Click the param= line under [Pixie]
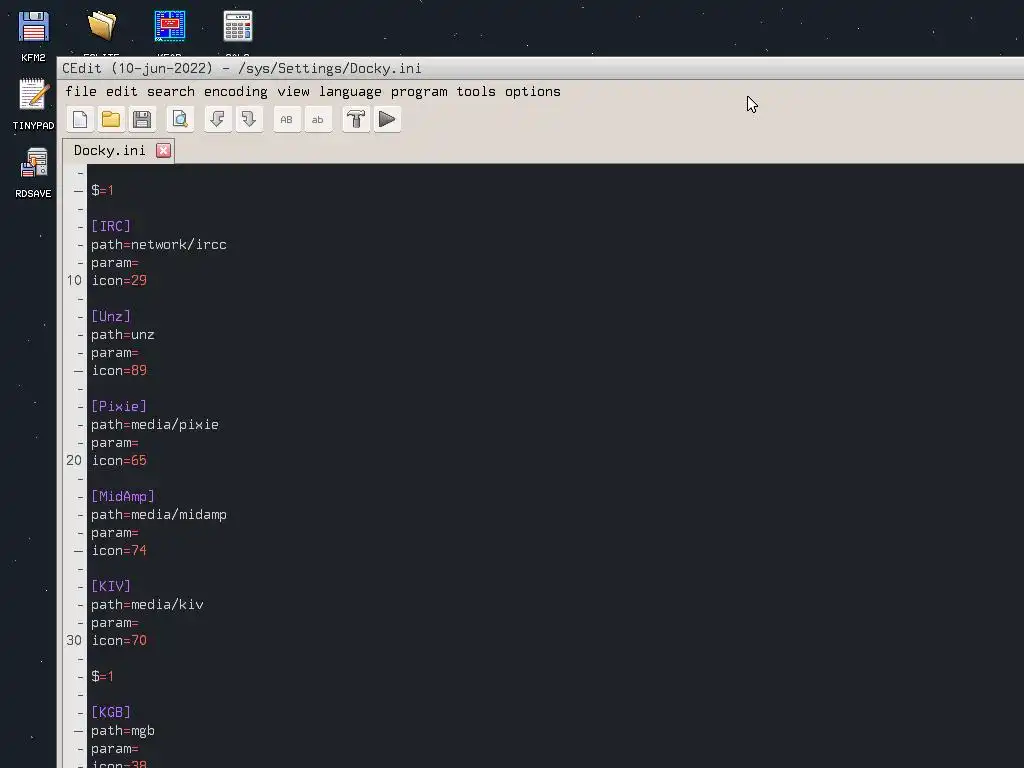The width and height of the screenshot is (1024, 768). click(x=115, y=443)
